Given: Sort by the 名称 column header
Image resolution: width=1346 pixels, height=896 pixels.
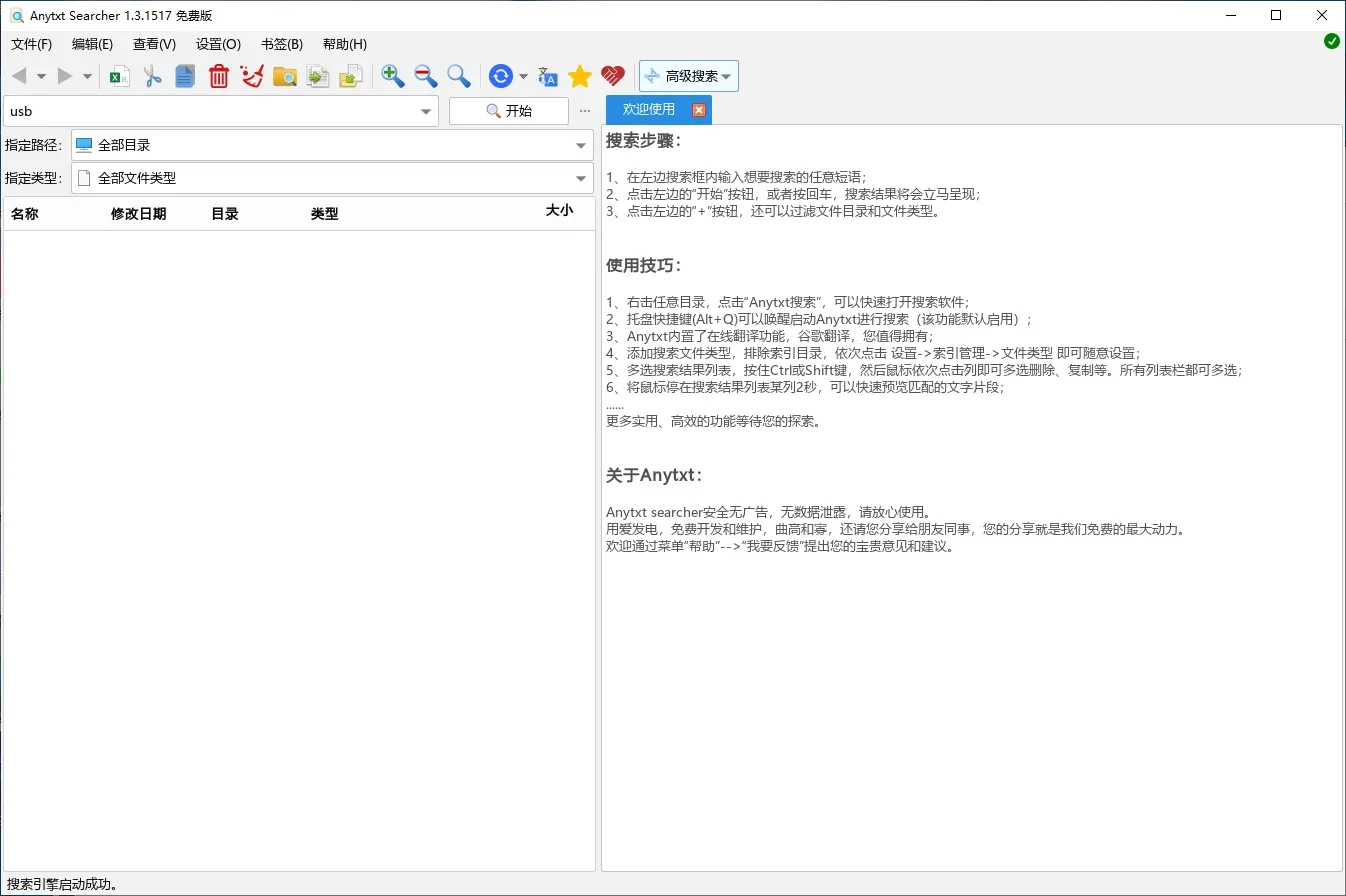Looking at the screenshot, I should [25, 214].
